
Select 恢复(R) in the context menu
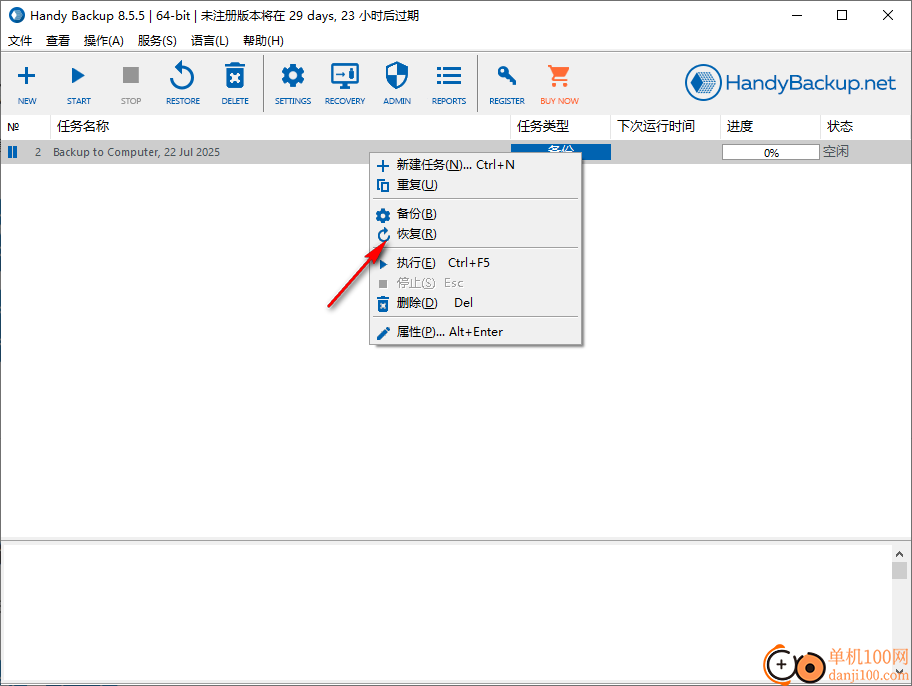(x=476, y=234)
